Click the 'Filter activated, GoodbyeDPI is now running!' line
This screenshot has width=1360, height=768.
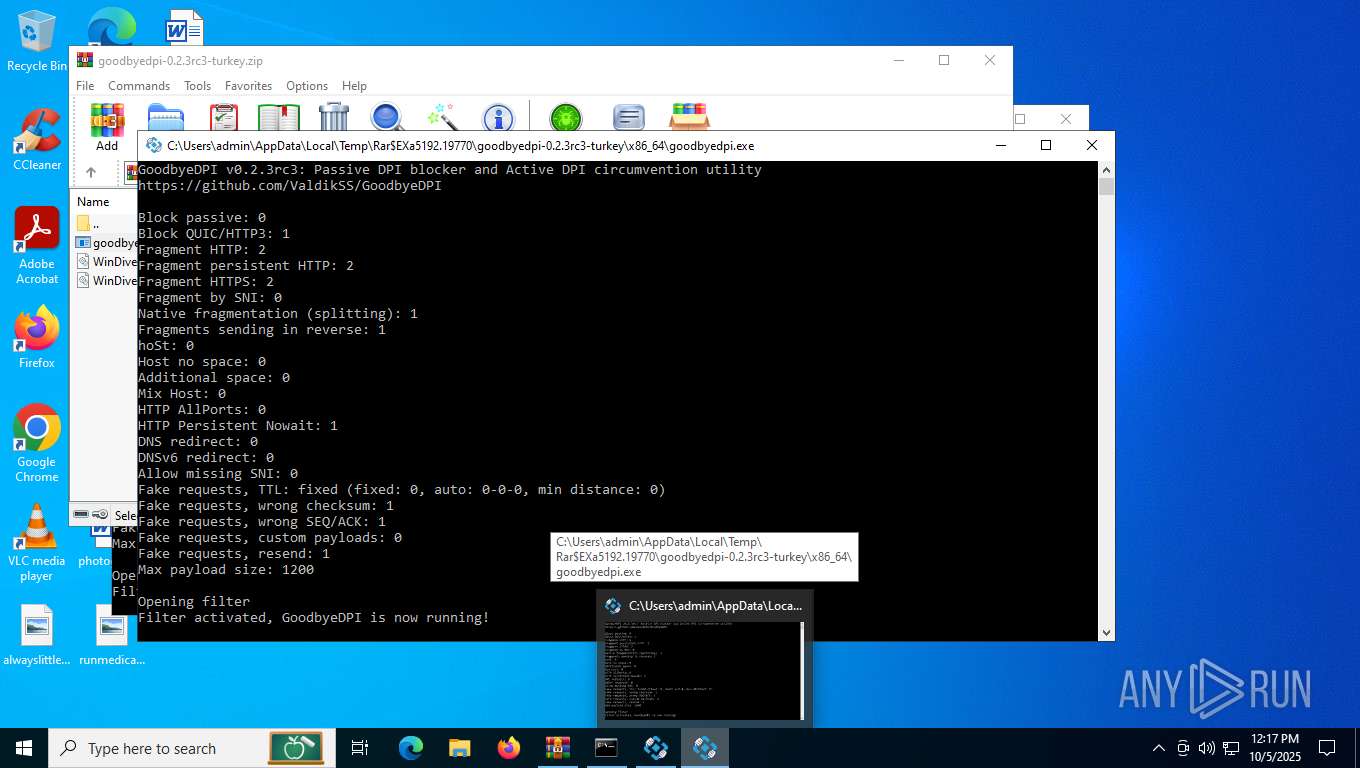coord(314,618)
